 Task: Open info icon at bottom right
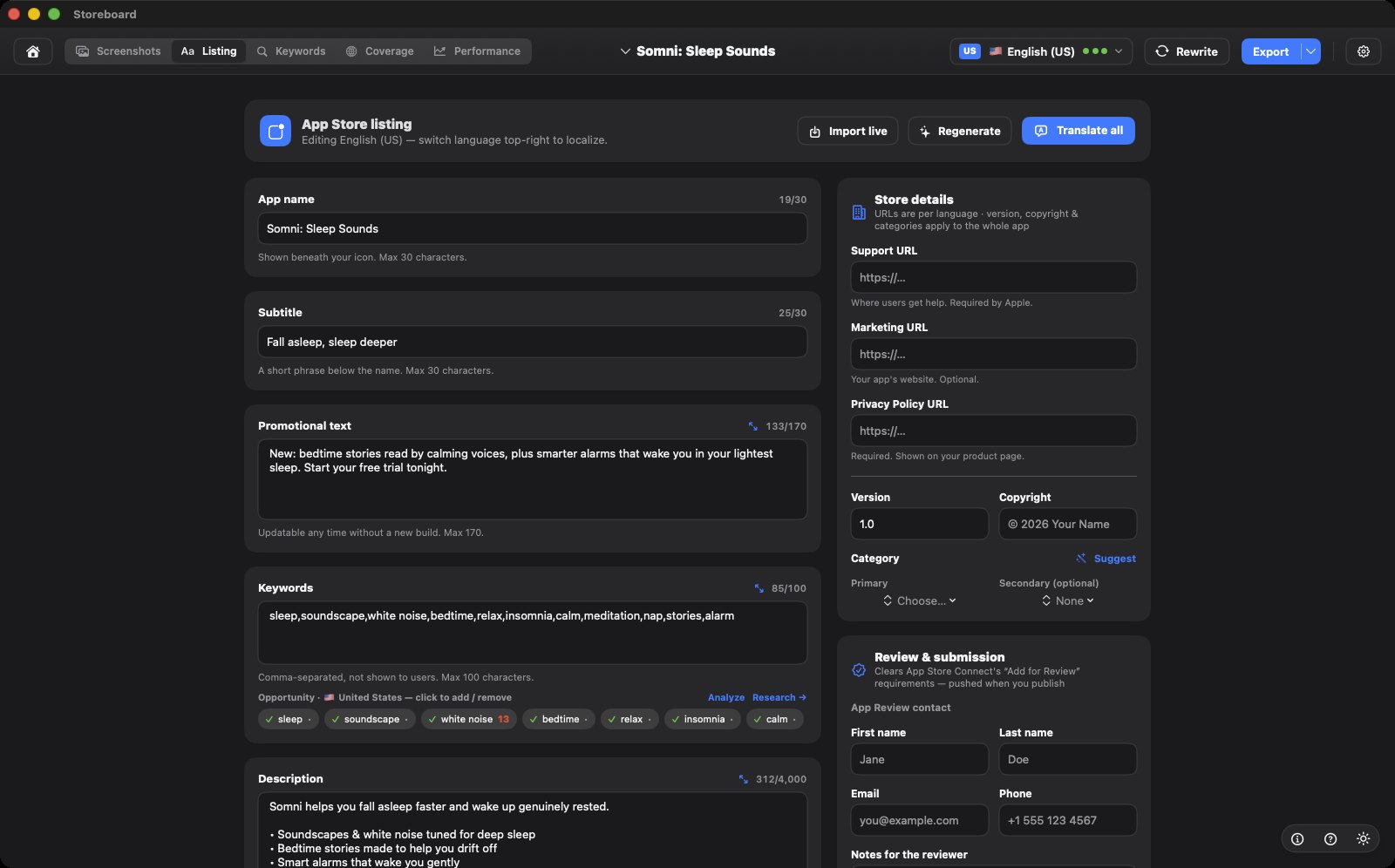click(x=1297, y=839)
